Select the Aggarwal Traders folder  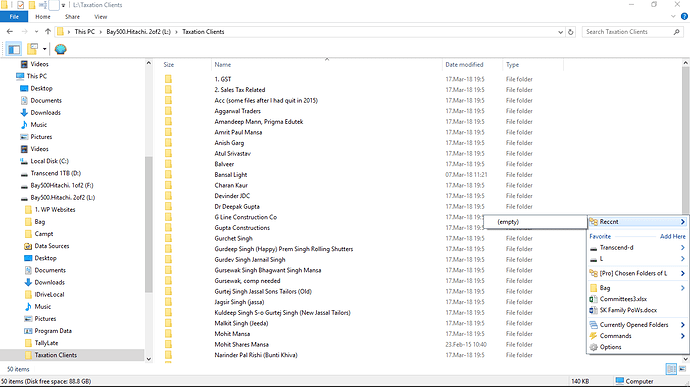(238, 111)
